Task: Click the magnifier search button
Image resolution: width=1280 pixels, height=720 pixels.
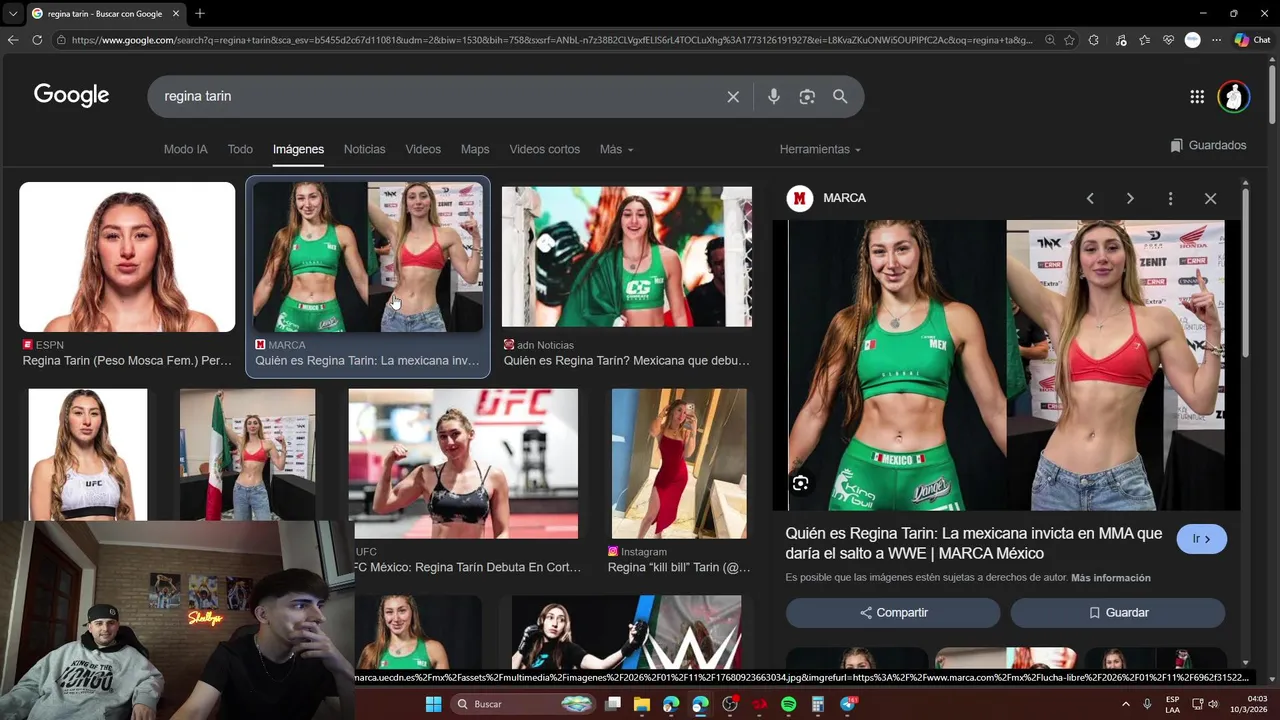Action: pyautogui.click(x=840, y=97)
